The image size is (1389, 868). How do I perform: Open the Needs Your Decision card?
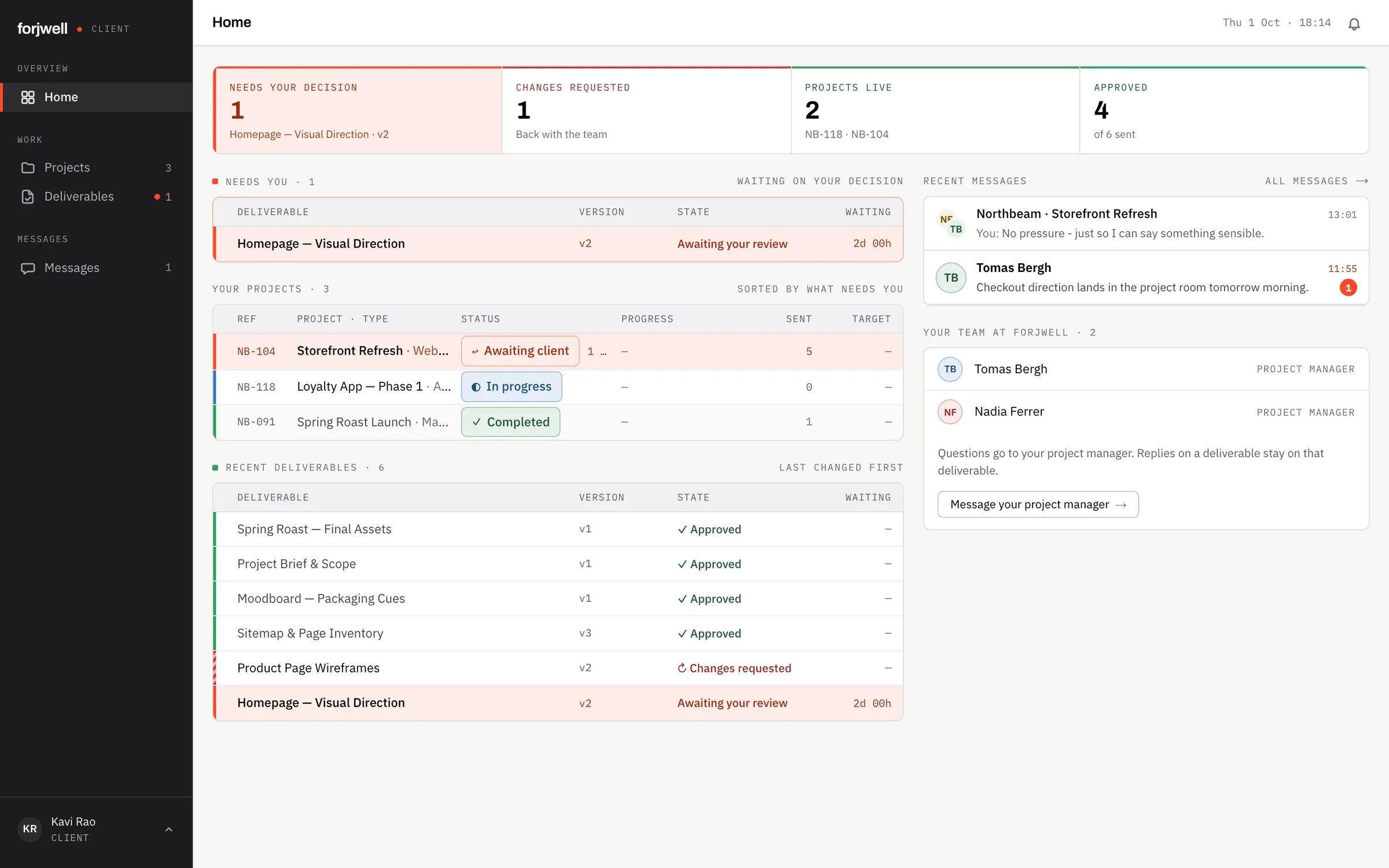pos(358,111)
